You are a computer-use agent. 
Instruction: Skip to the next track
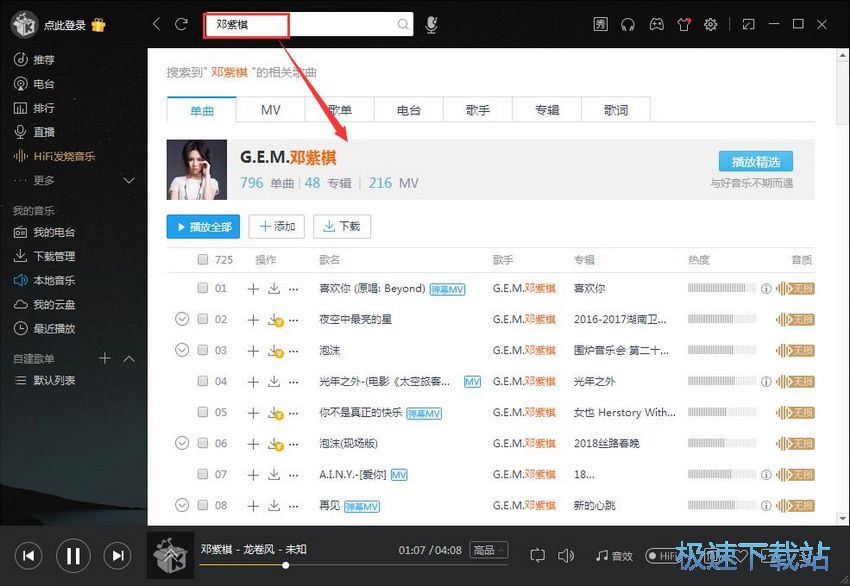(118, 556)
